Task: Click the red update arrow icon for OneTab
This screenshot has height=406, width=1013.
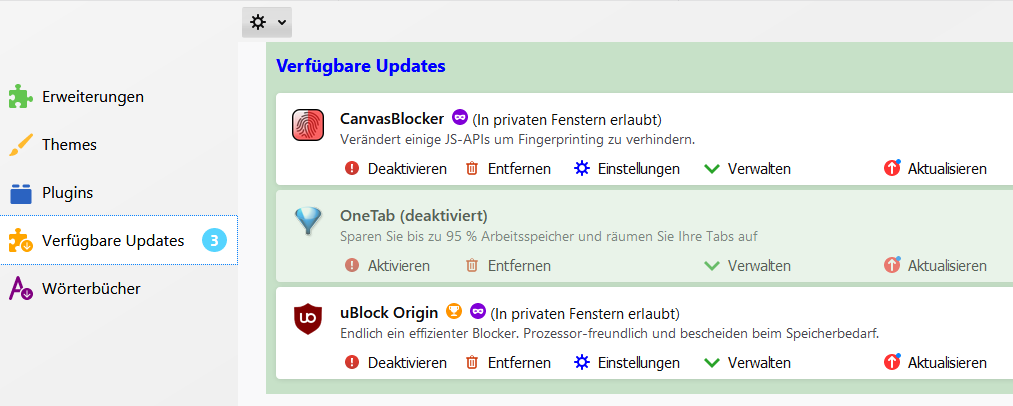Action: [x=893, y=265]
